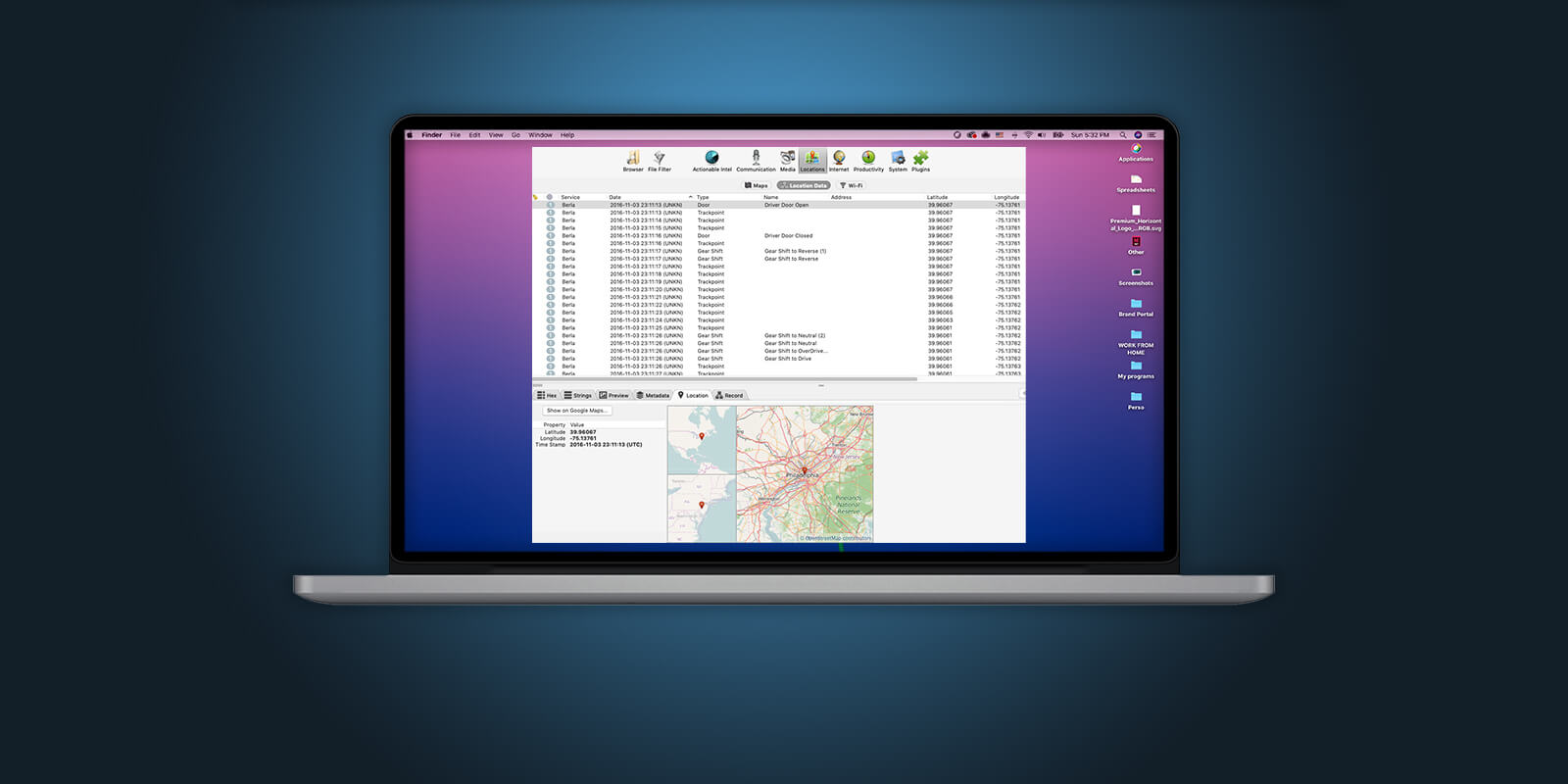Open the Apple menu
Screen dimensions: 1568x784
tap(410, 135)
